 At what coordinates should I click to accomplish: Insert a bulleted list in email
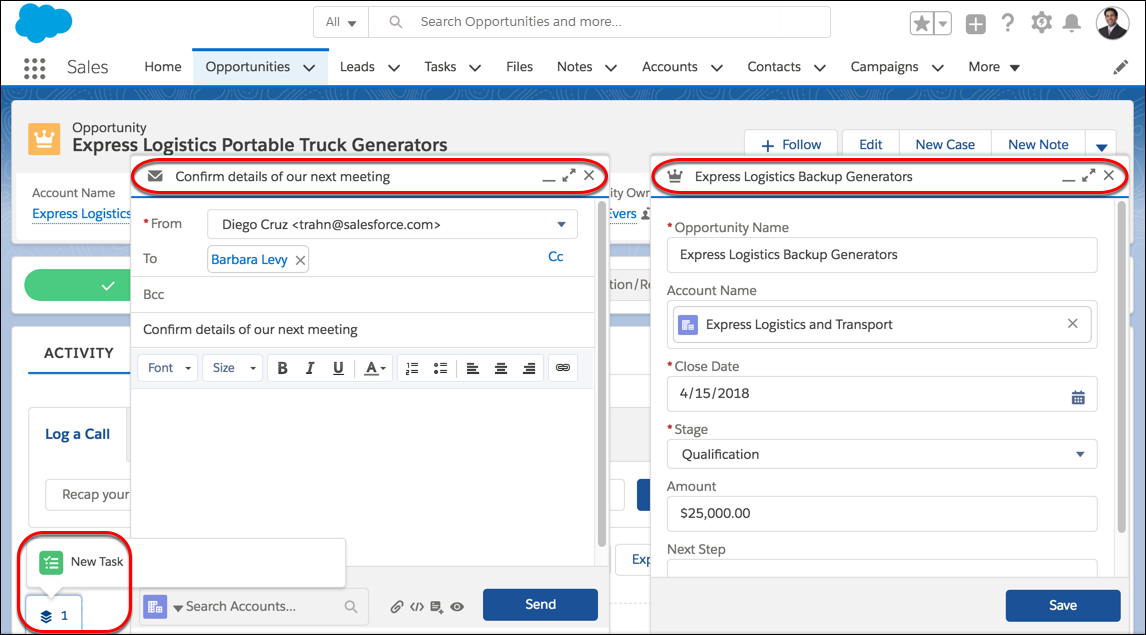(x=440, y=368)
